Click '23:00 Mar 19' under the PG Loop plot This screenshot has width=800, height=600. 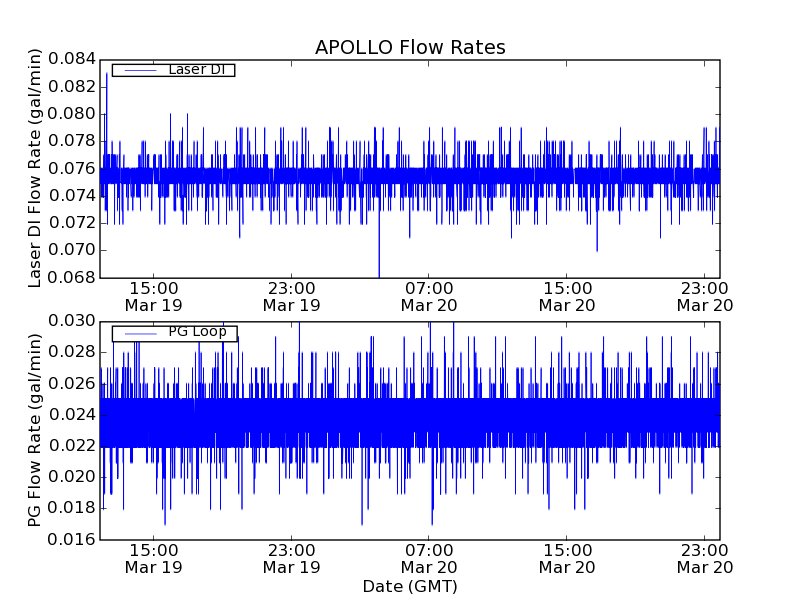291,559
